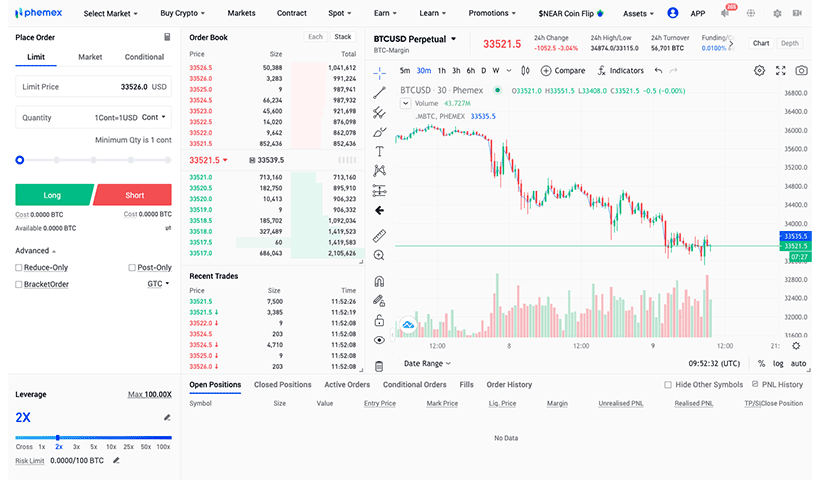Viewport: 820px width, 480px height.
Task: Open the user account profile icon
Action: pyautogui.click(x=673, y=13)
